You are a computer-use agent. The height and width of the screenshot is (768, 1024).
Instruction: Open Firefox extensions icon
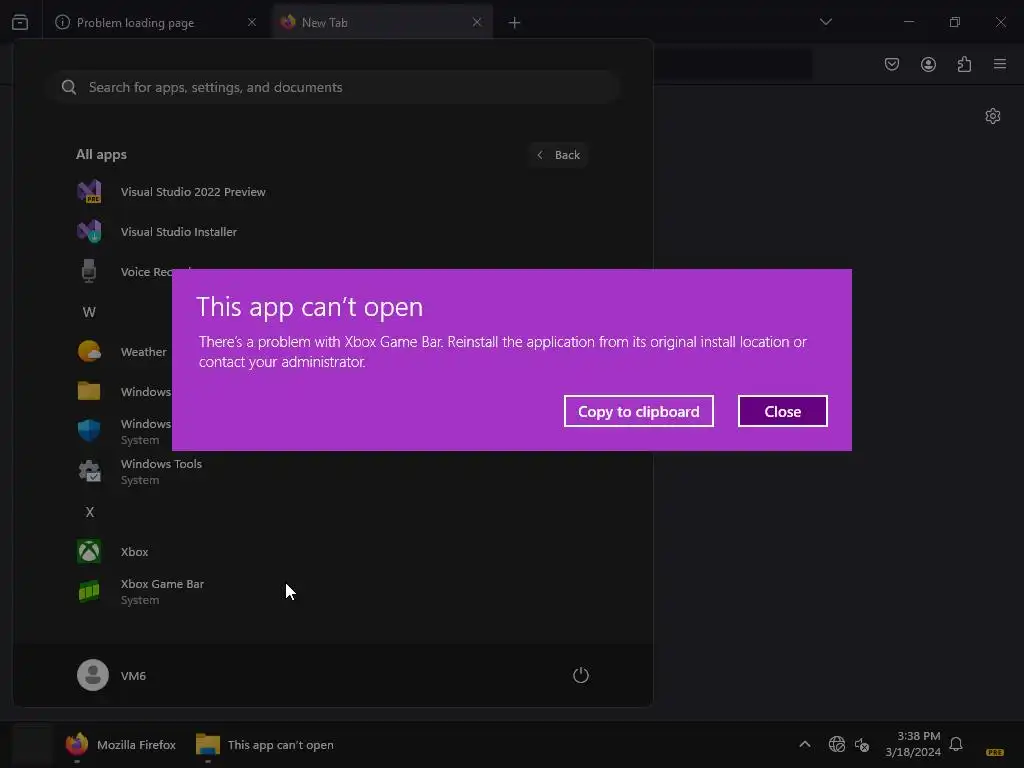click(x=964, y=64)
